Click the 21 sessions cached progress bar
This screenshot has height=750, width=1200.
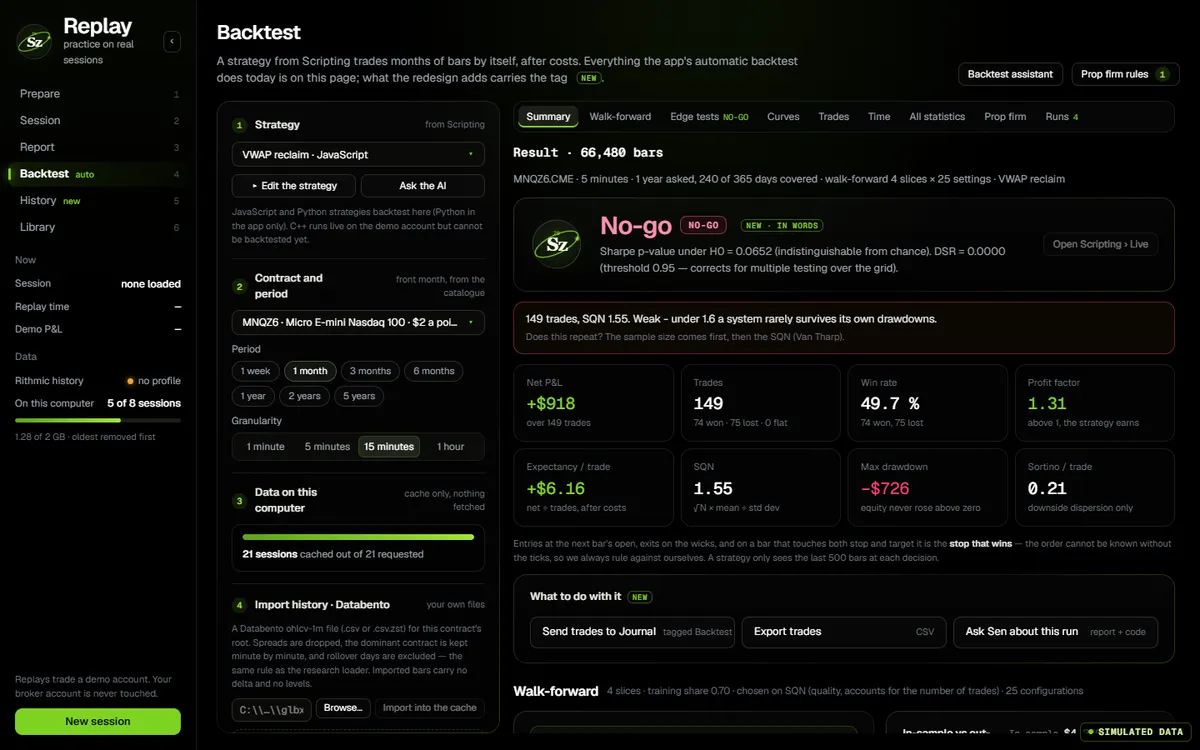pyautogui.click(x=358, y=537)
